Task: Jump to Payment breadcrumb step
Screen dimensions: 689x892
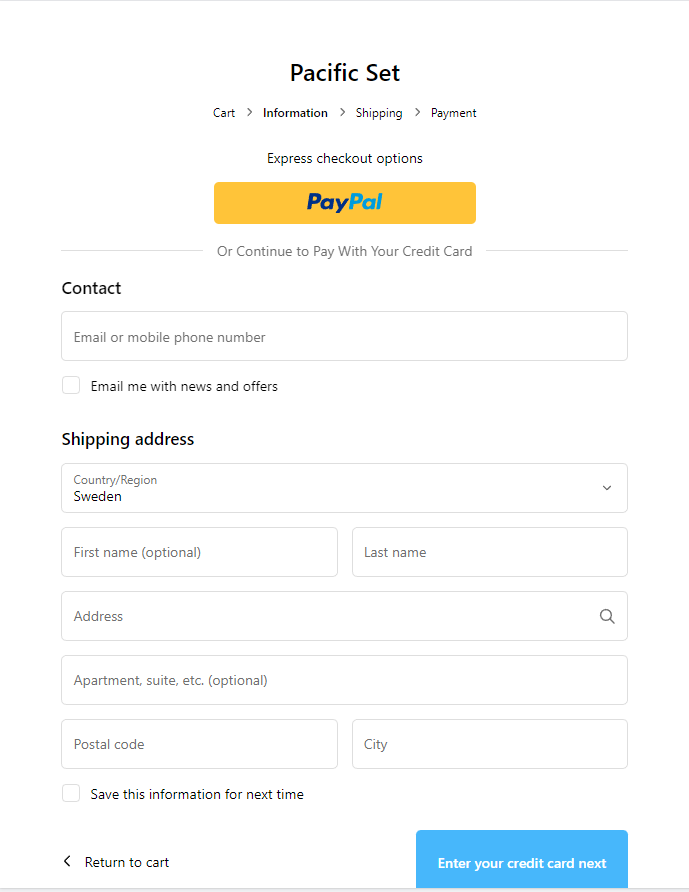Action: click(x=453, y=113)
